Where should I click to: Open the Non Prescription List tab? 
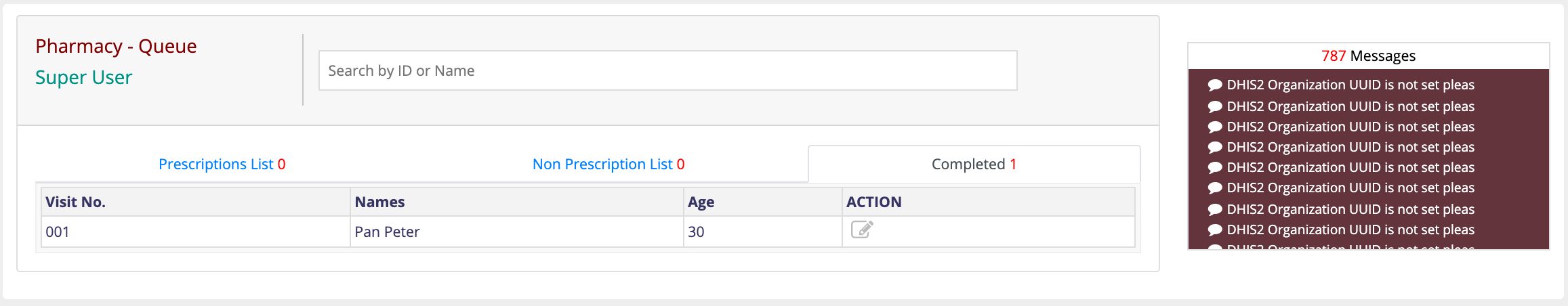[x=608, y=165]
